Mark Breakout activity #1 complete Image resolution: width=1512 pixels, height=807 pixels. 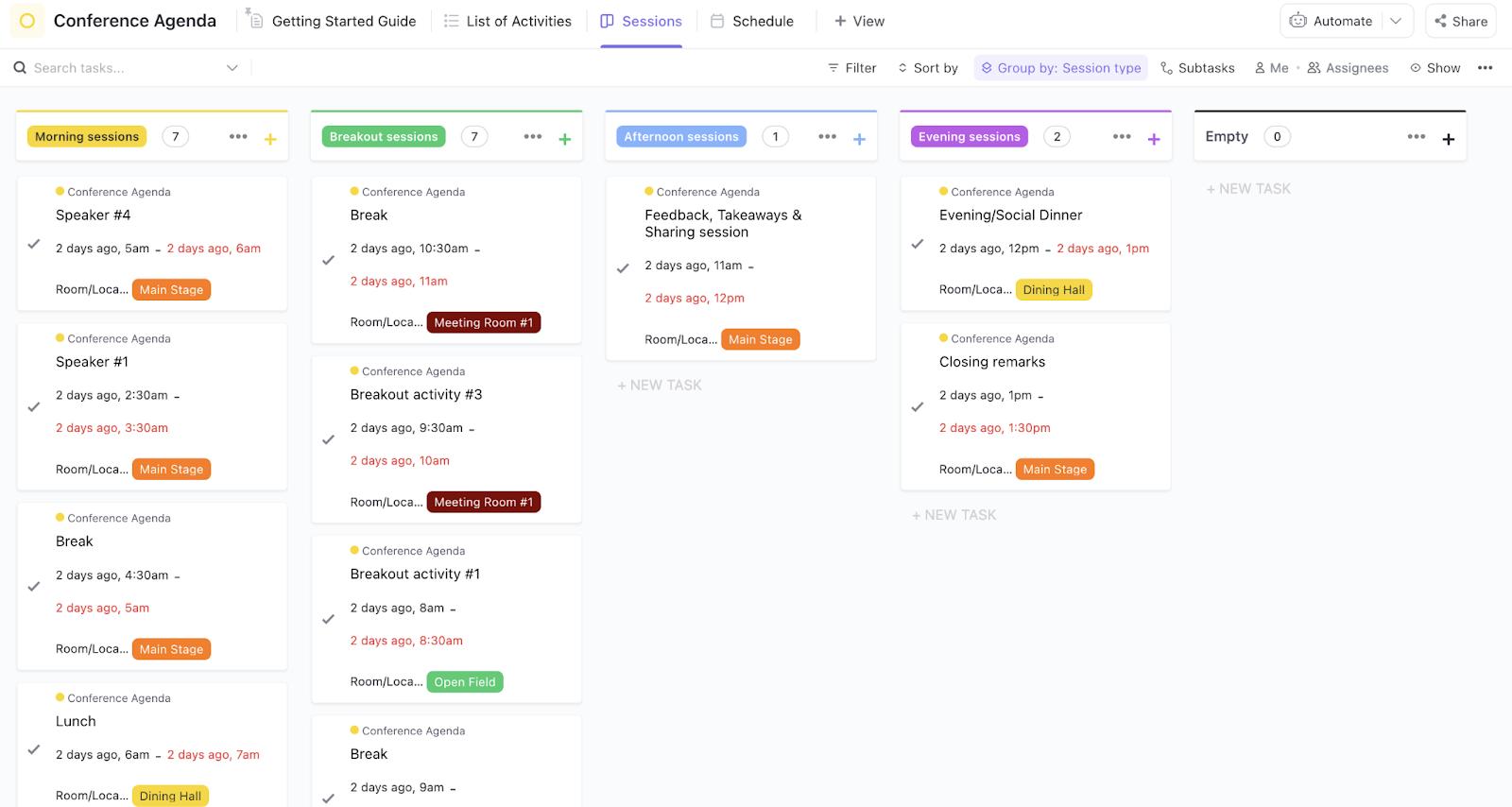coord(329,620)
